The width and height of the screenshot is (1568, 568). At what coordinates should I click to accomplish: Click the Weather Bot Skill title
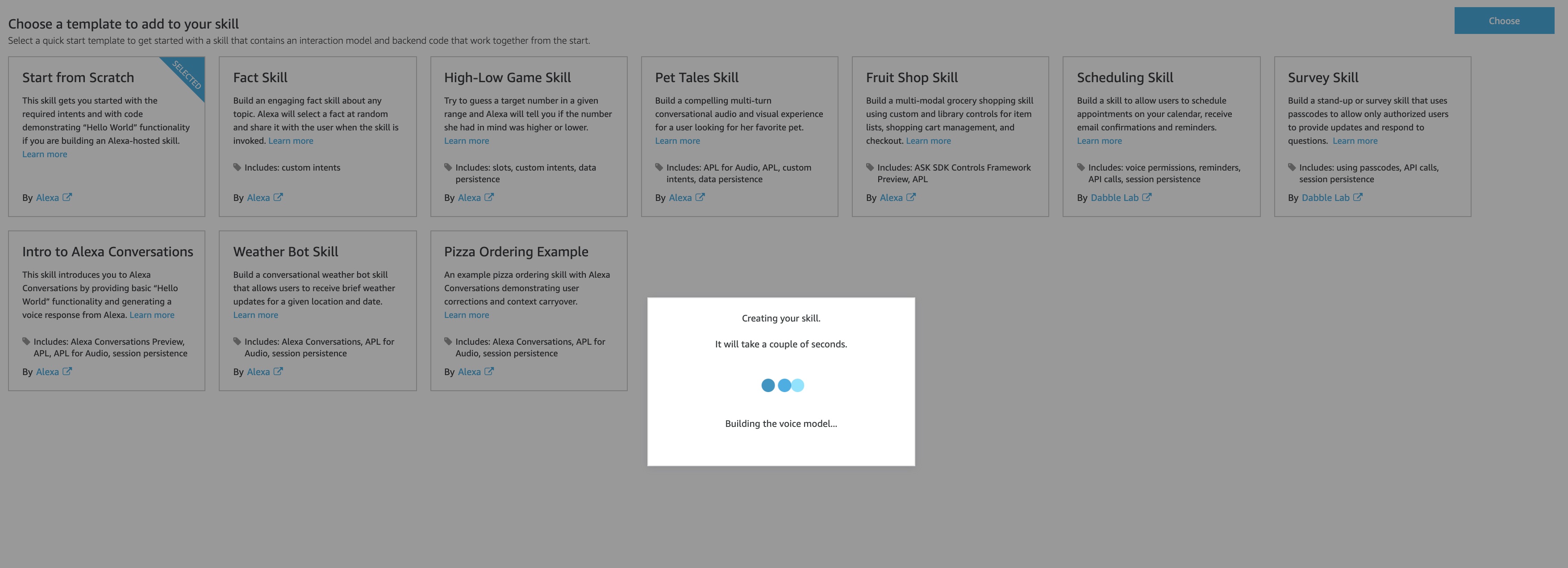pos(285,252)
